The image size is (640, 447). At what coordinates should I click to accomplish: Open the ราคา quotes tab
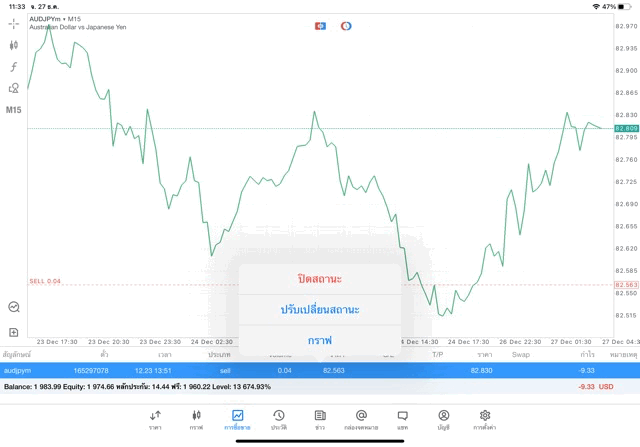(x=155, y=419)
